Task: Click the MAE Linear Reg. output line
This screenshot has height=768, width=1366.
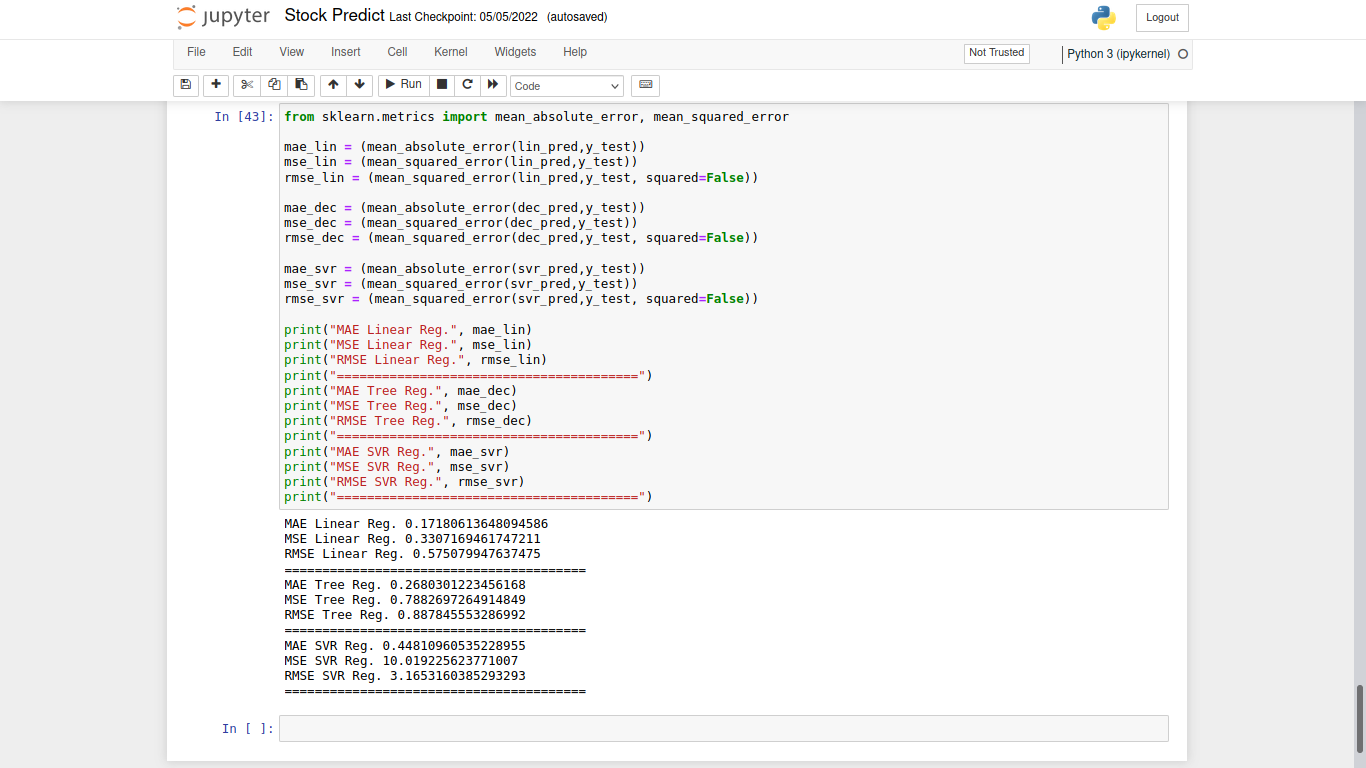Action: coord(416,523)
